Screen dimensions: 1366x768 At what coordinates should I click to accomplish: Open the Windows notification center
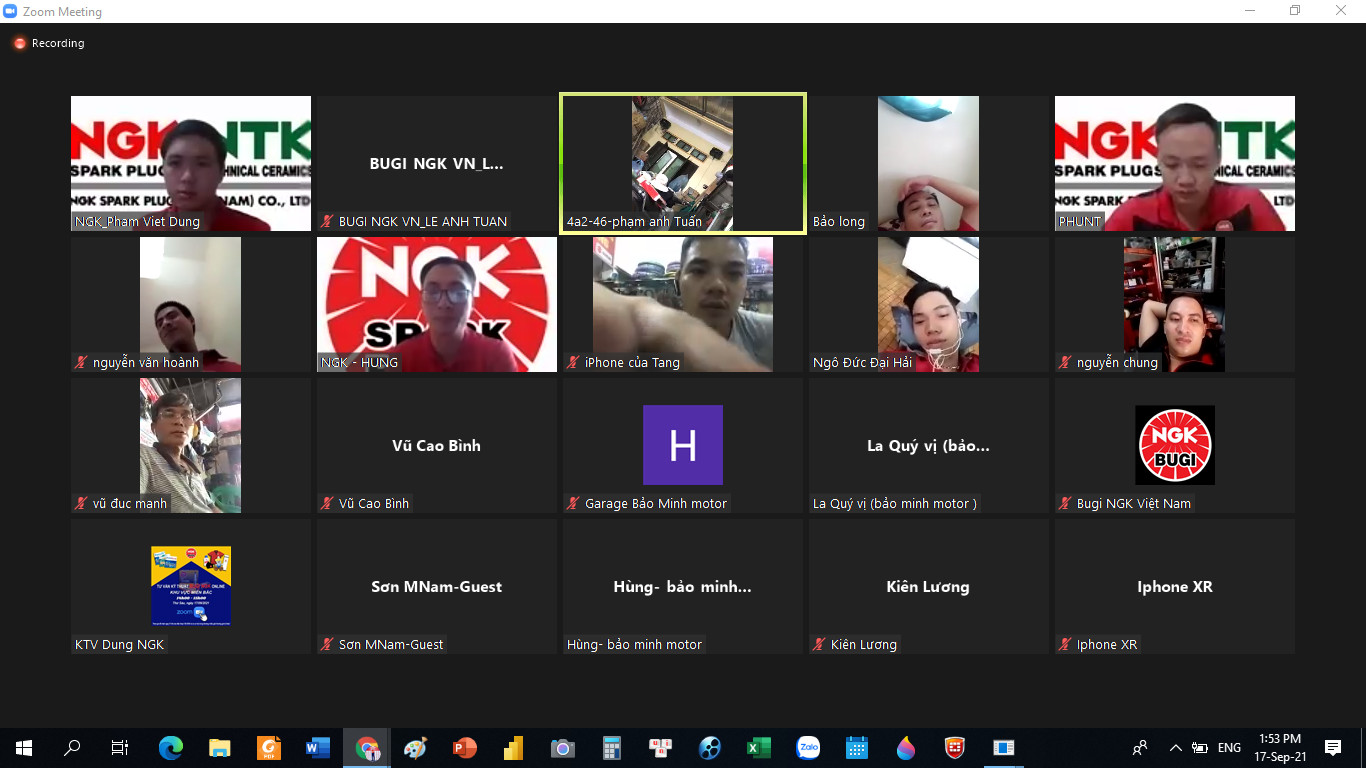click(x=1333, y=748)
